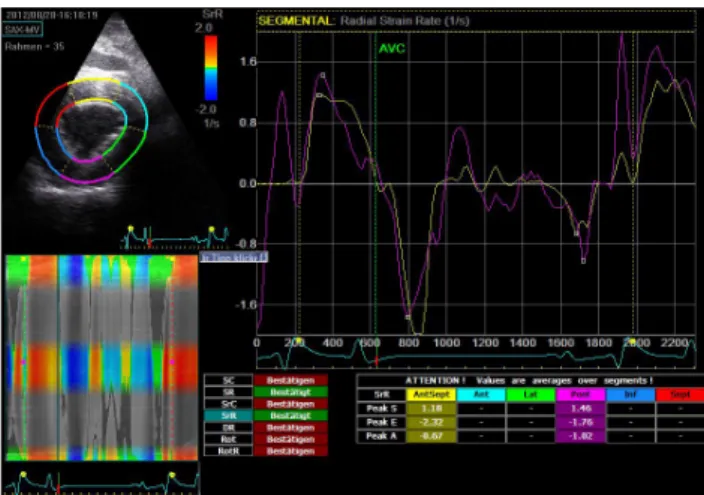Image resolution: width=704 pixels, height=495 pixels.
Task: Click the AntSept Peak S value 1.18
Action: (x=431, y=408)
